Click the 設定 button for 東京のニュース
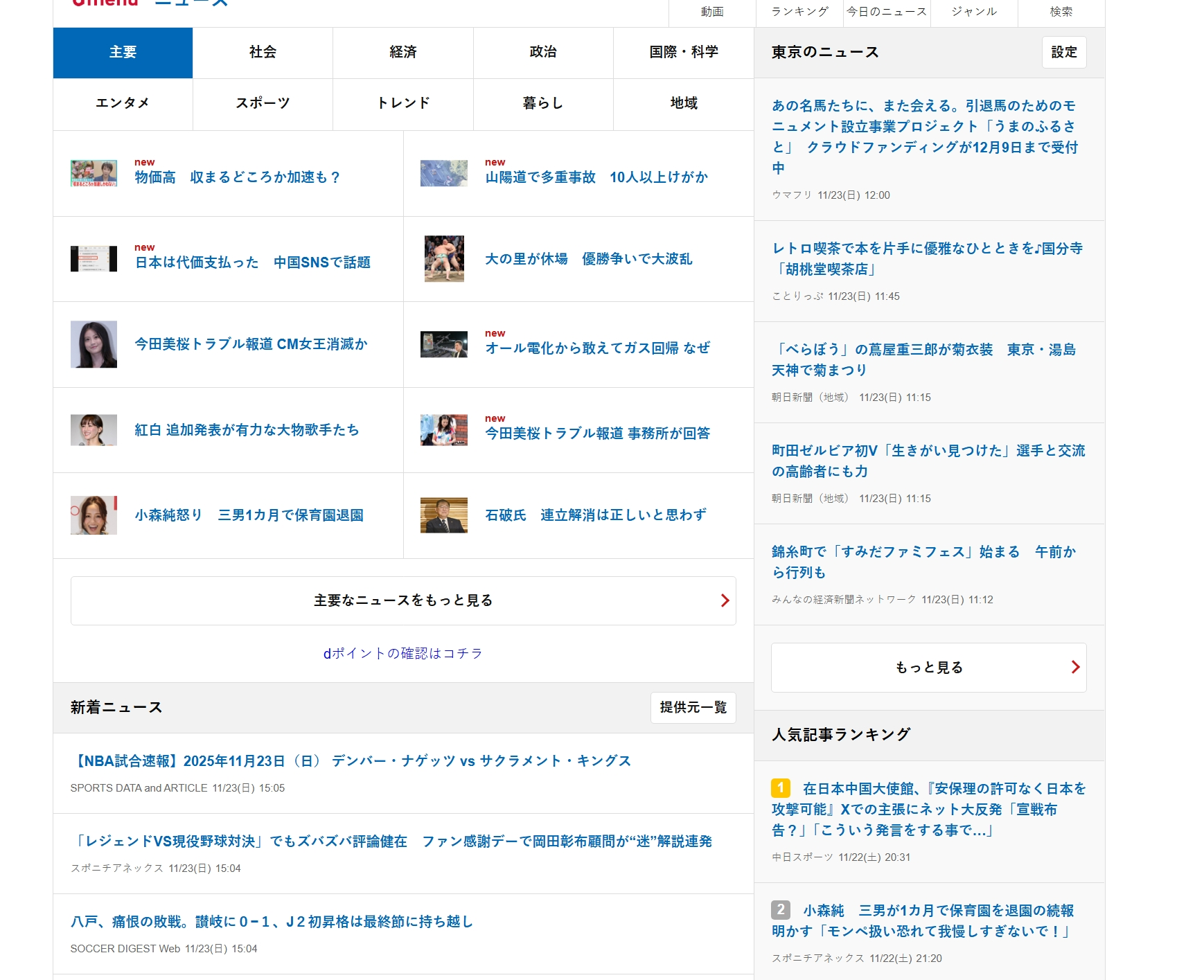 pos(1064,52)
